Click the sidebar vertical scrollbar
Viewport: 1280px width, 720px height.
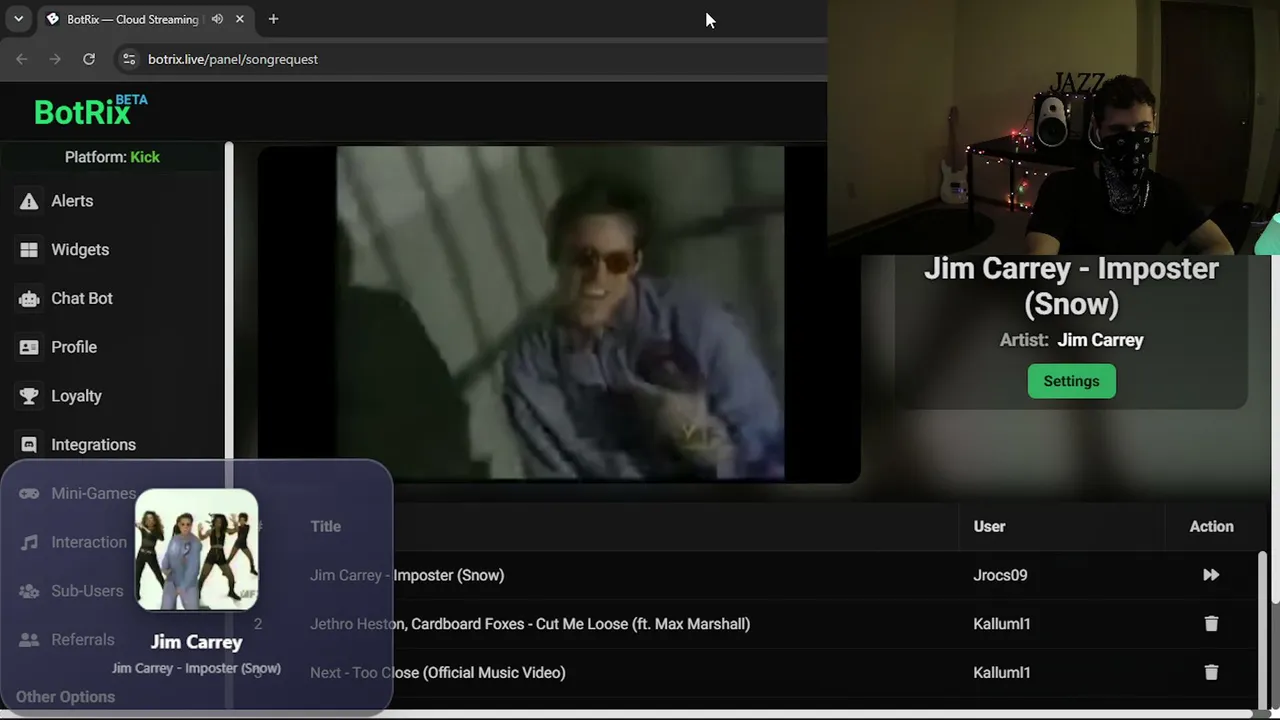click(x=229, y=300)
